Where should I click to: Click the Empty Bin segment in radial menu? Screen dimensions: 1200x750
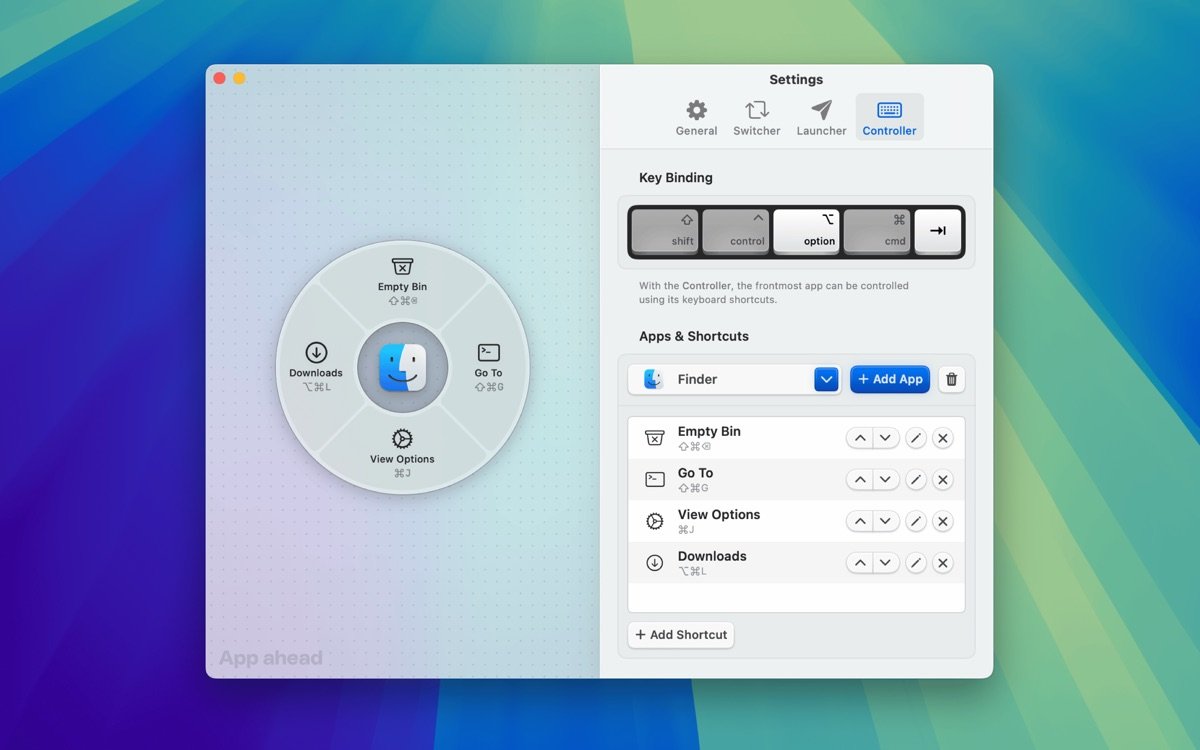click(402, 279)
